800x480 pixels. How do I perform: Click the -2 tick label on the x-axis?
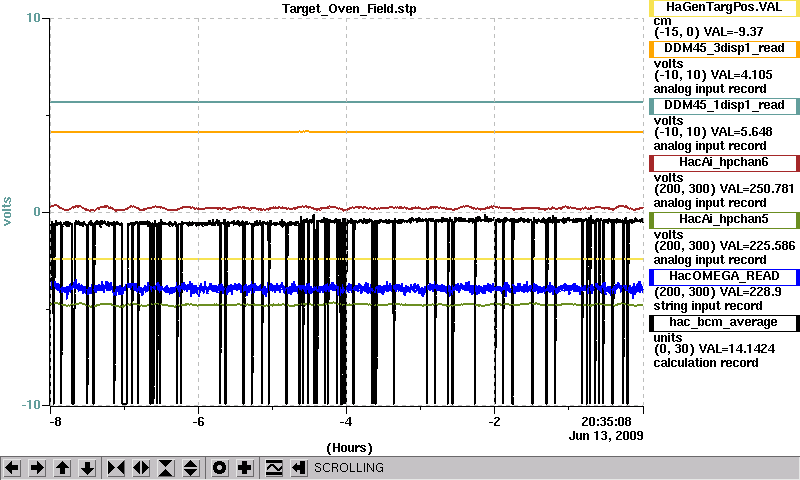[x=494, y=422]
